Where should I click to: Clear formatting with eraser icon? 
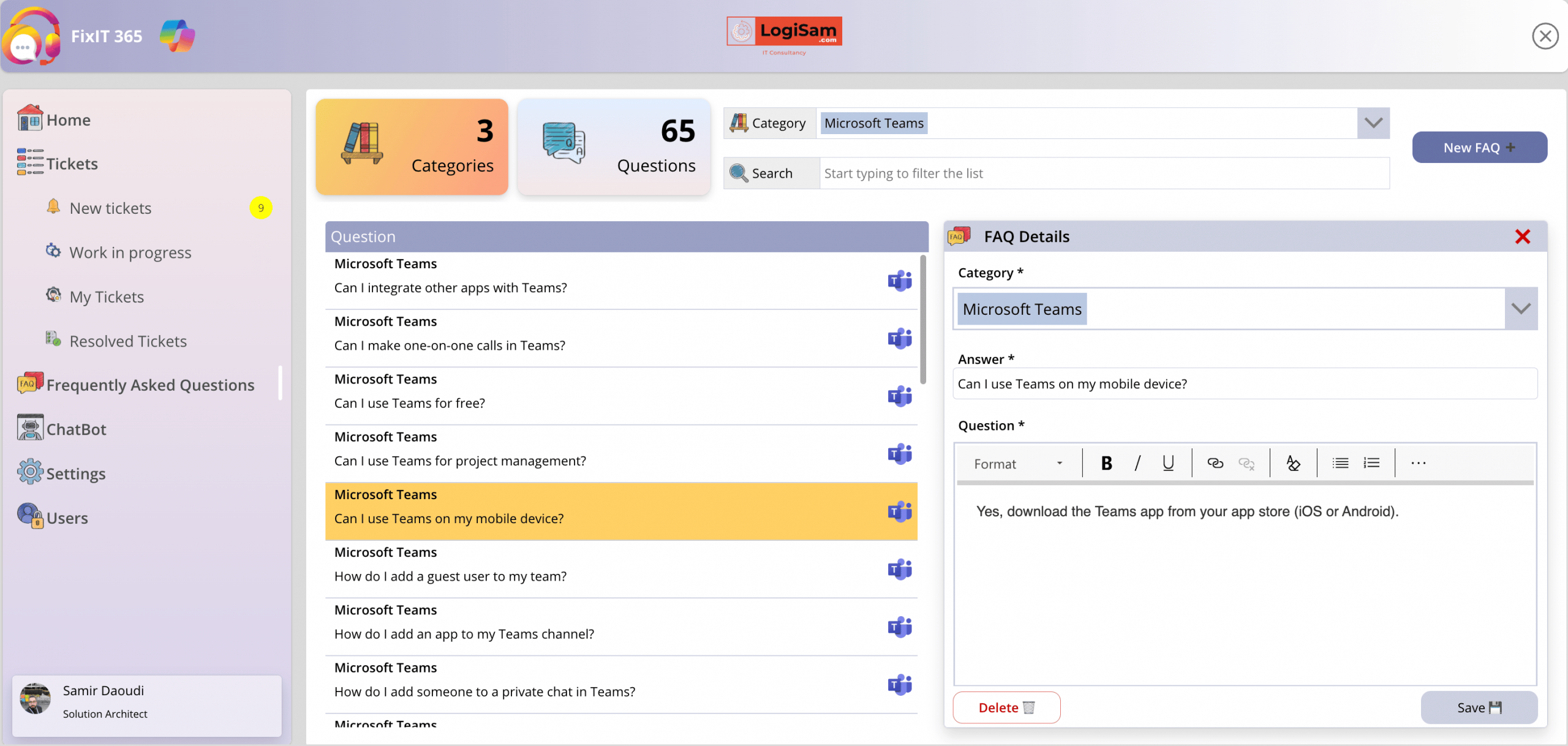coord(1293,464)
